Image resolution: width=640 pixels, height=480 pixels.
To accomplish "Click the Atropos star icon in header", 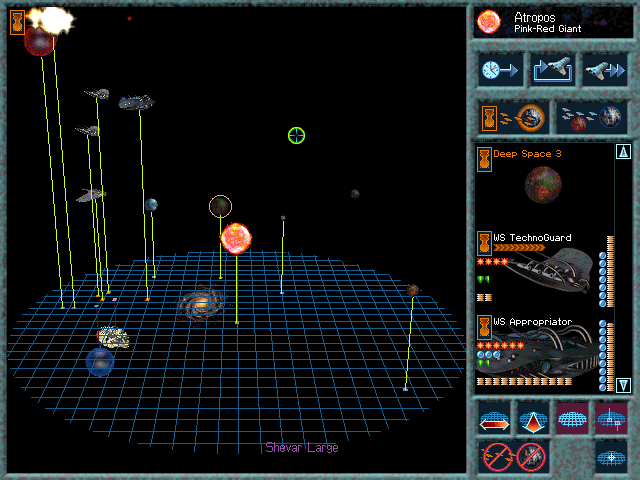I will pyautogui.click(x=489, y=22).
